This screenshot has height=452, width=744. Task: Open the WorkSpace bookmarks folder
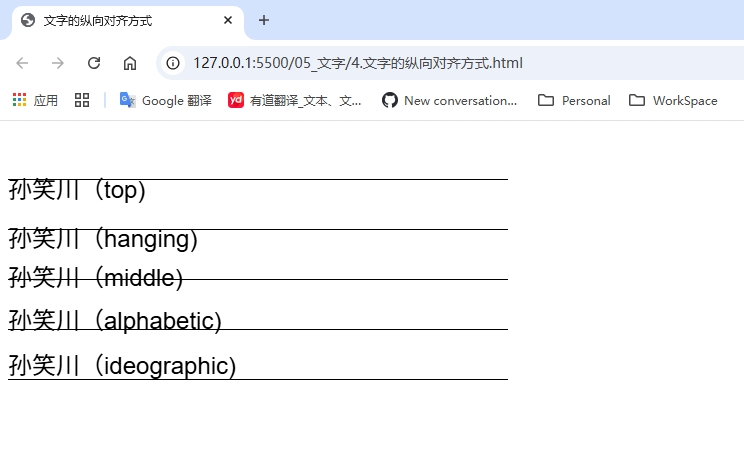(x=673, y=101)
